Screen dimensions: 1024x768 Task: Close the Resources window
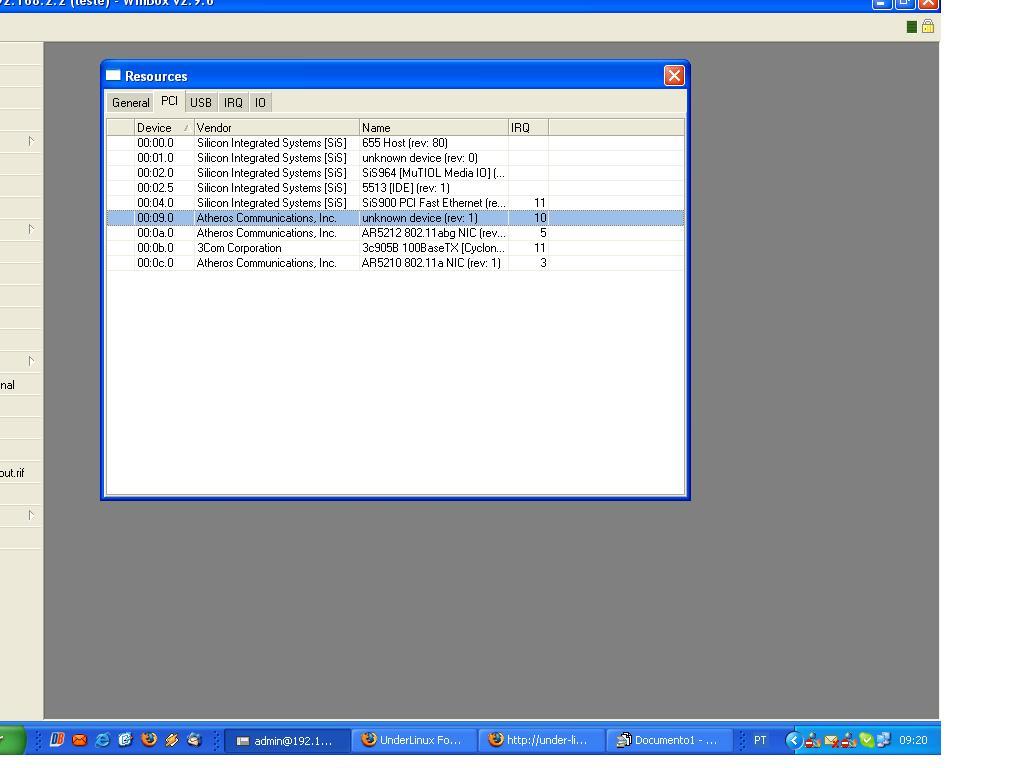(x=674, y=76)
